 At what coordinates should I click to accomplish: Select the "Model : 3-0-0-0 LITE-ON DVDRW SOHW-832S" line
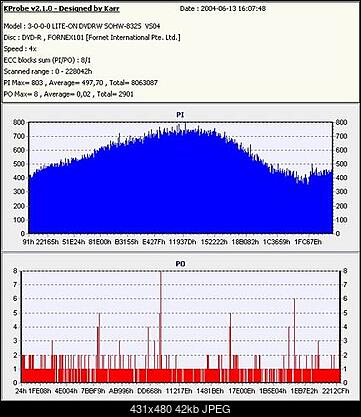click(82, 26)
